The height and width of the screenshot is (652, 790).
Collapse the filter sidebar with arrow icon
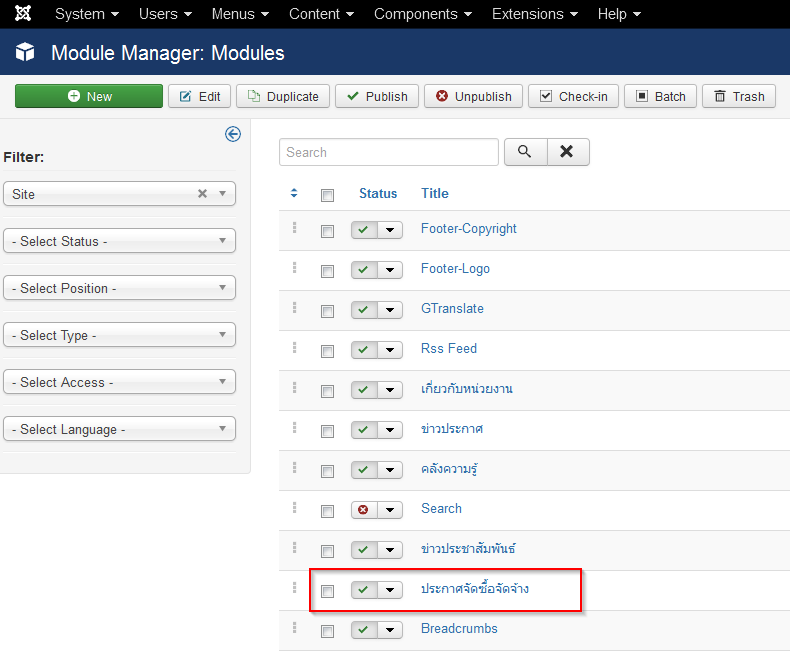click(x=233, y=134)
